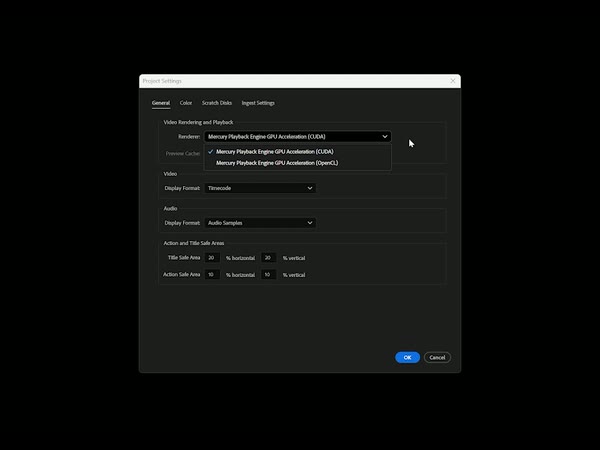Collapse the Renderer dropdown
The height and width of the screenshot is (450, 600).
coord(298,137)
